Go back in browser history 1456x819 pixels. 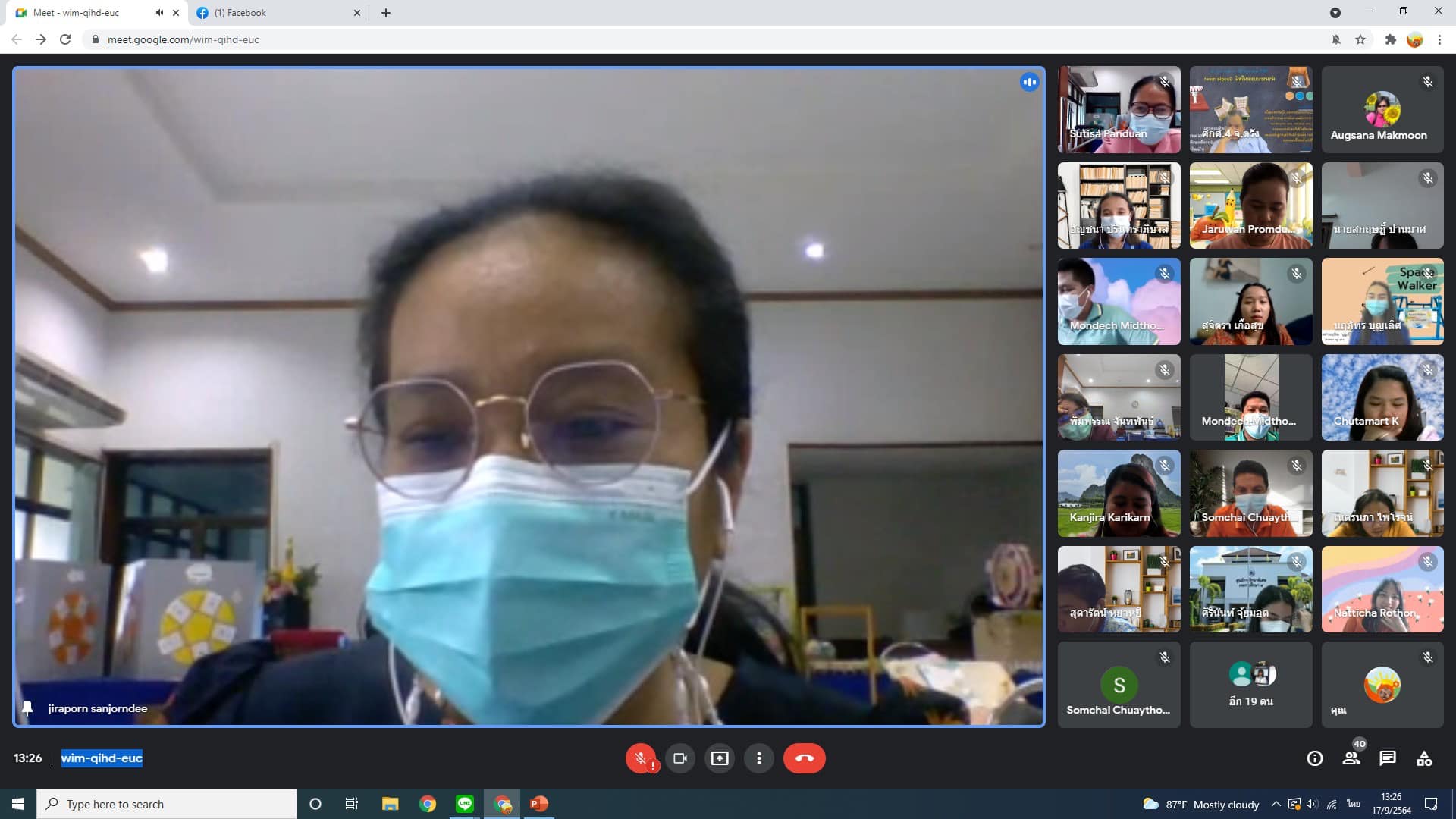(x=17, y=39)
